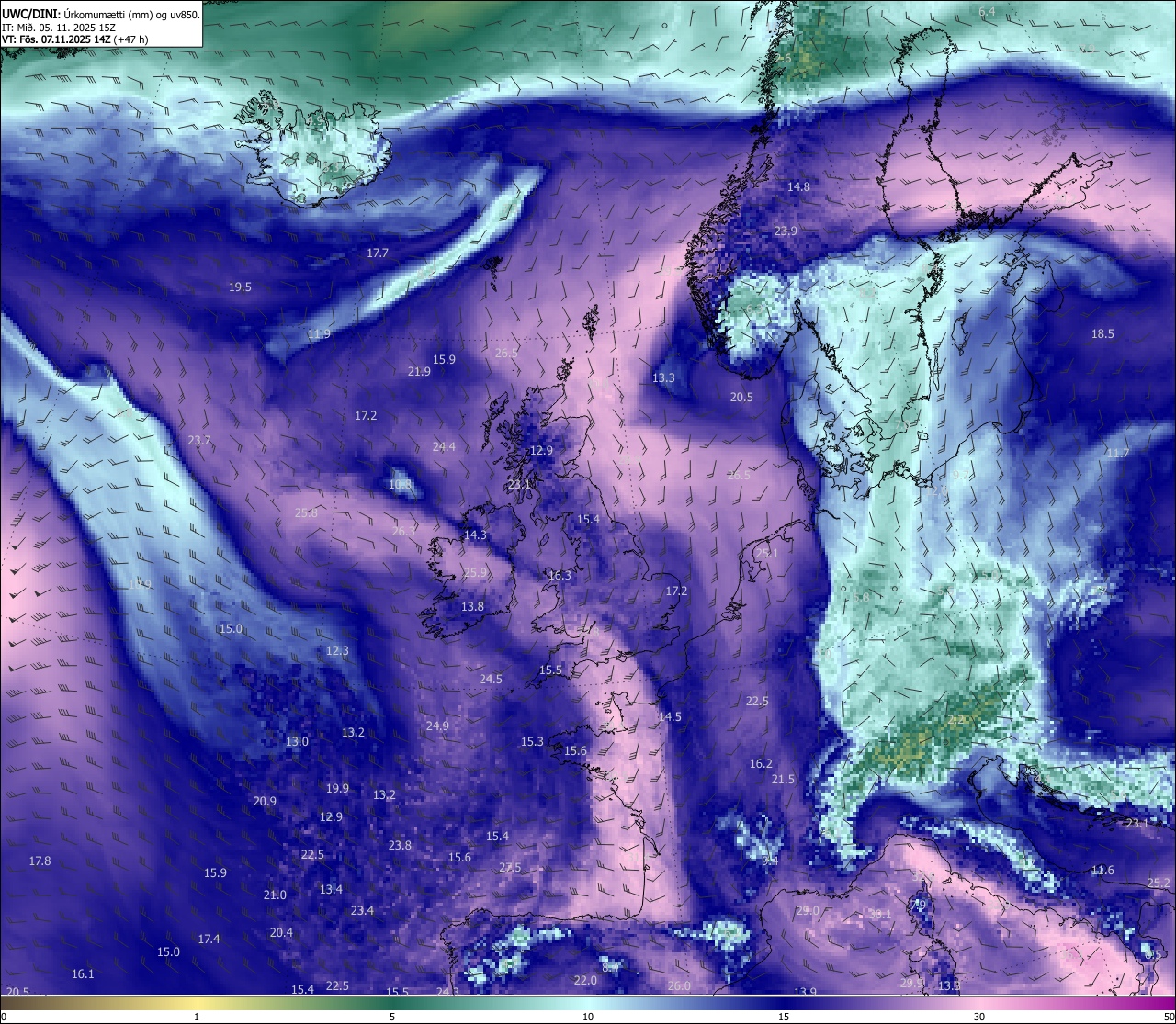Click the 26.0 value near the bottom edge
This screenshot has width=1176, height=1024.
pyautogui.click(x=679, y=986)
